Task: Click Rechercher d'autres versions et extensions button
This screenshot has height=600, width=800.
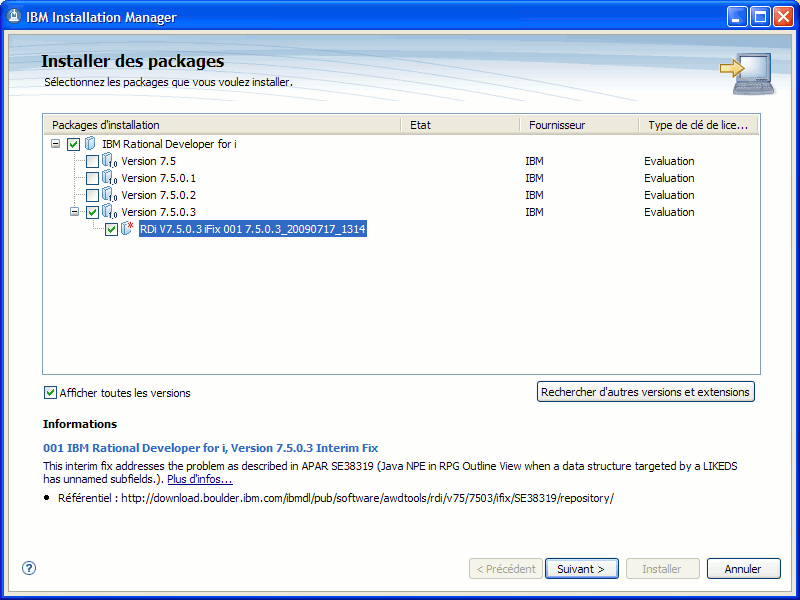Action: [x=645, y=392]
